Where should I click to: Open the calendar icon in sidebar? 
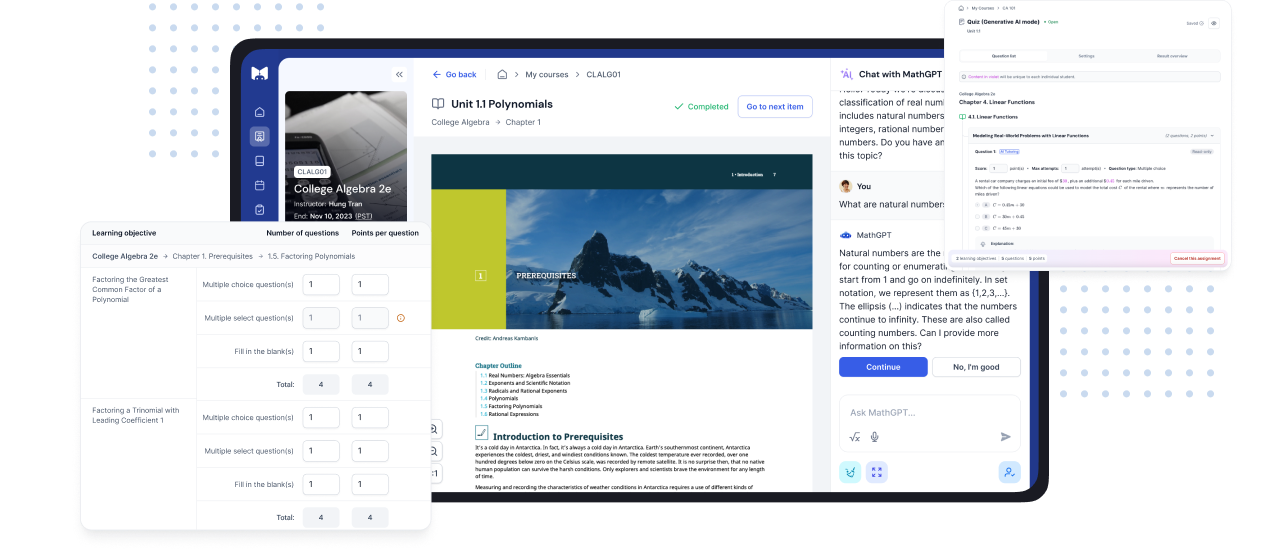[x=260, y=185]
